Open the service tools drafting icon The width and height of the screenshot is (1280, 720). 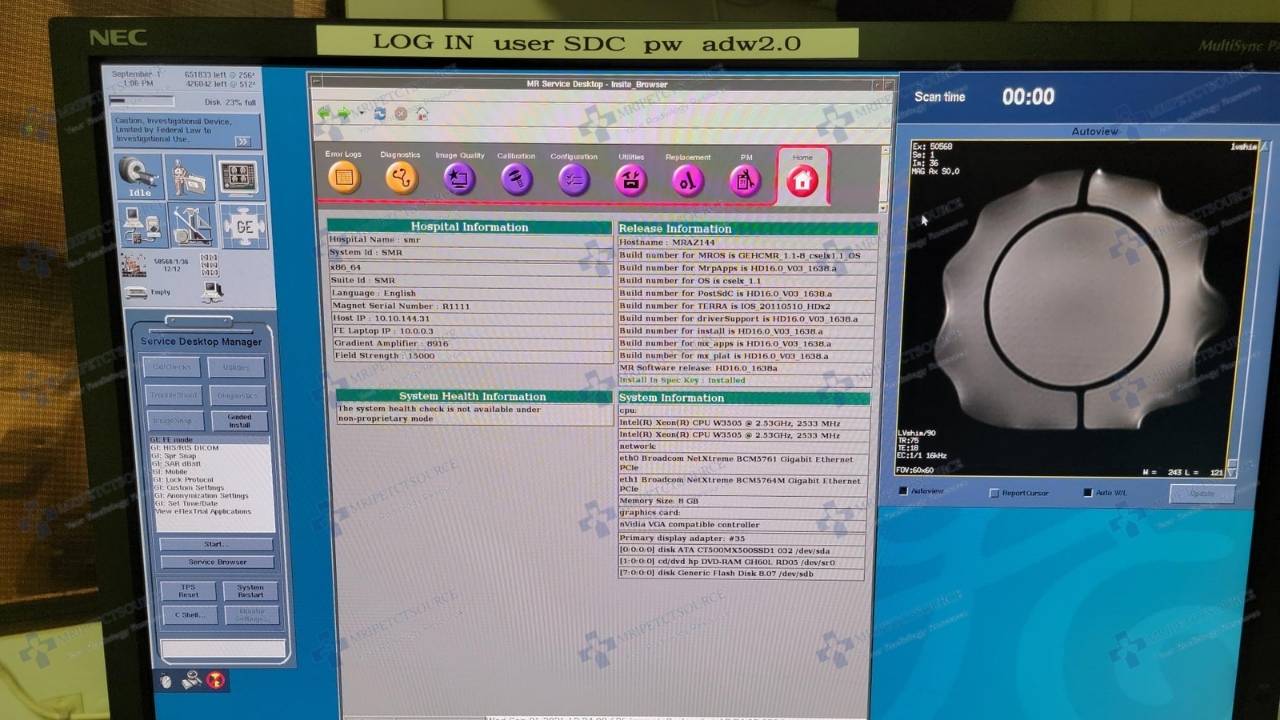tap(192, 225)
